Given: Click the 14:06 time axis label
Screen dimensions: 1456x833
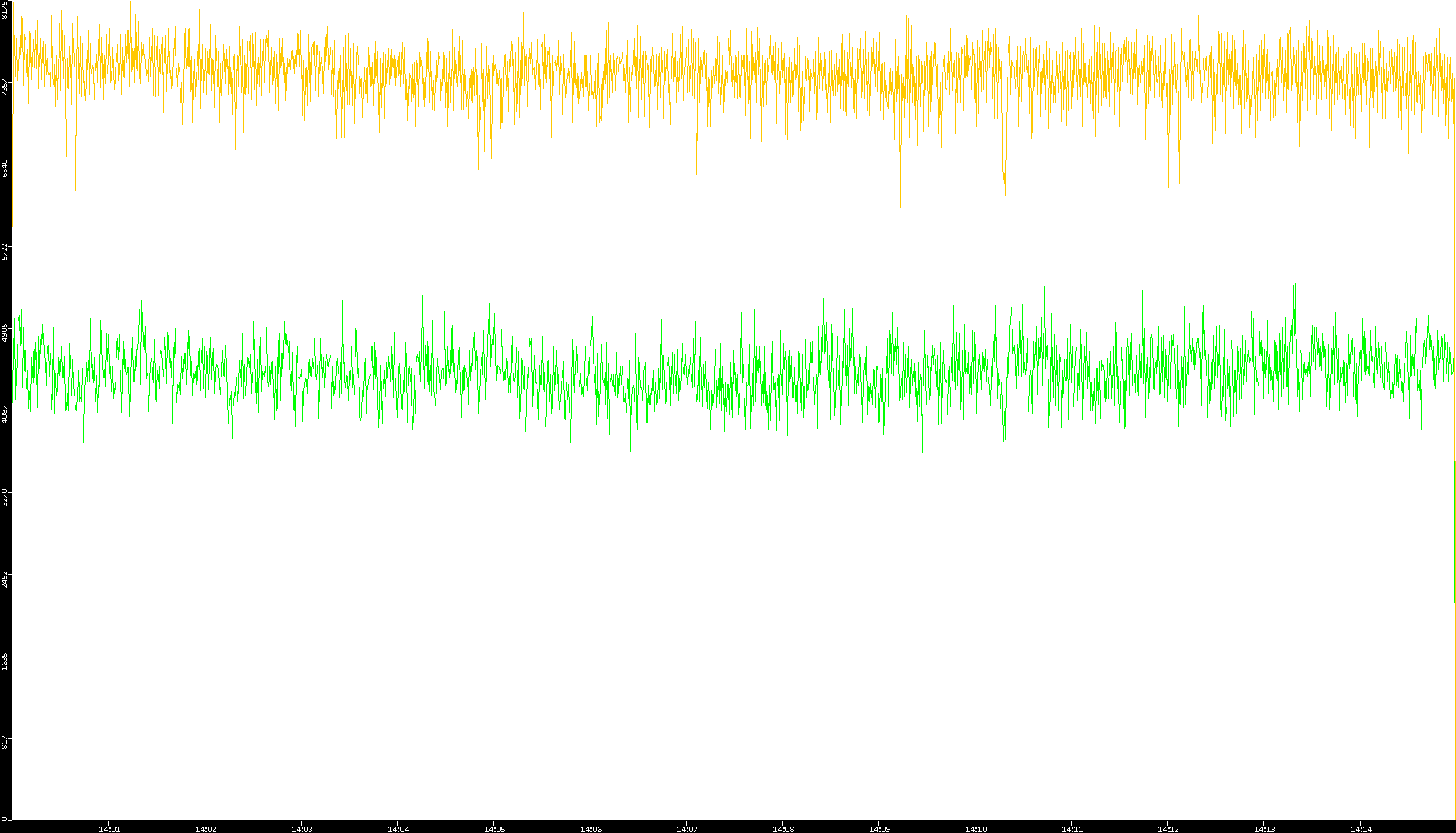Looking at the screenshot, I should (590, 829).
